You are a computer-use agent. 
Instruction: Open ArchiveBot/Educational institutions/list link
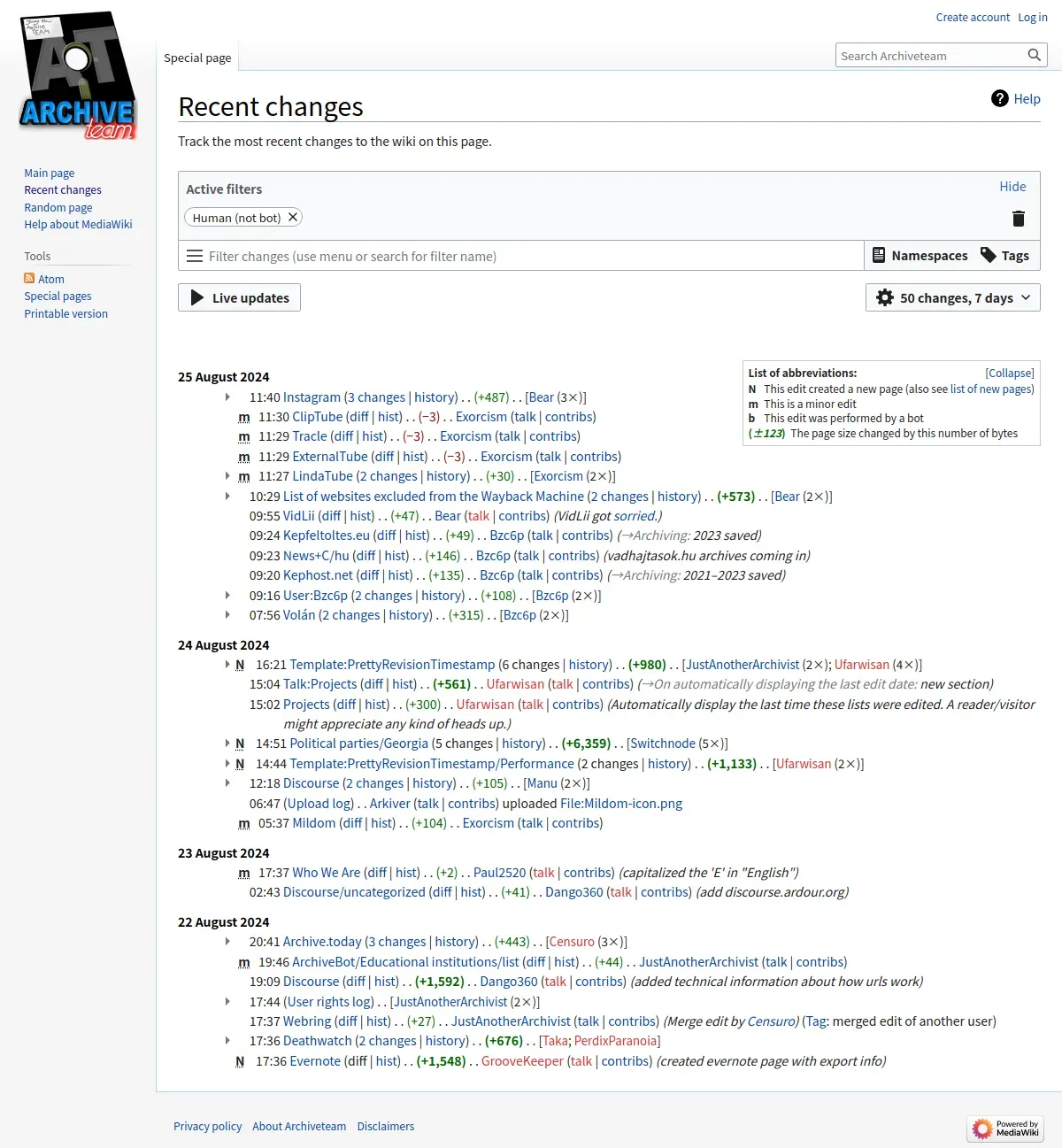(405, 962)
